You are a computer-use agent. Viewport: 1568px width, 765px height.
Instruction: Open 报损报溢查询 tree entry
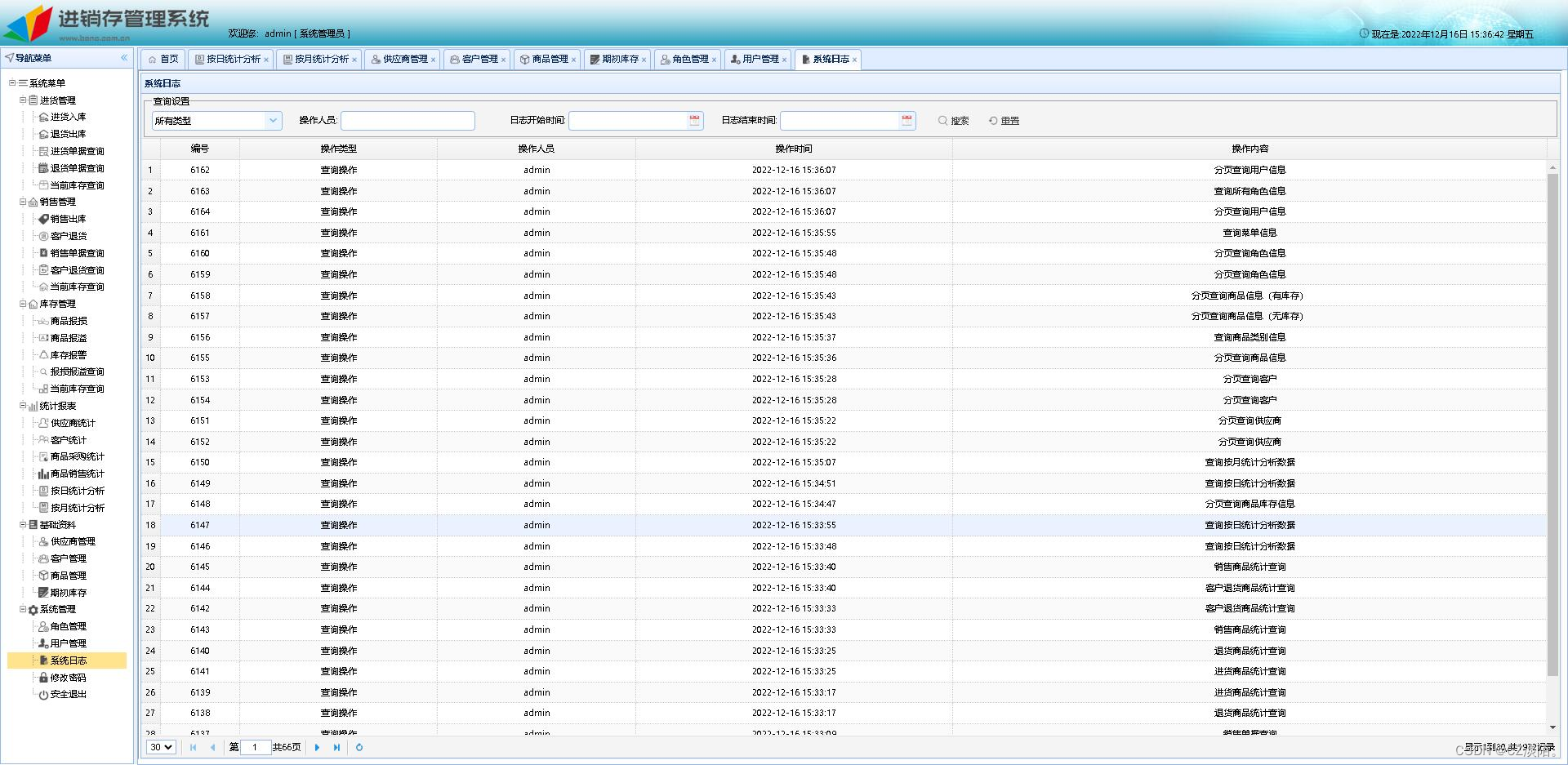click(x=77, y=371)
